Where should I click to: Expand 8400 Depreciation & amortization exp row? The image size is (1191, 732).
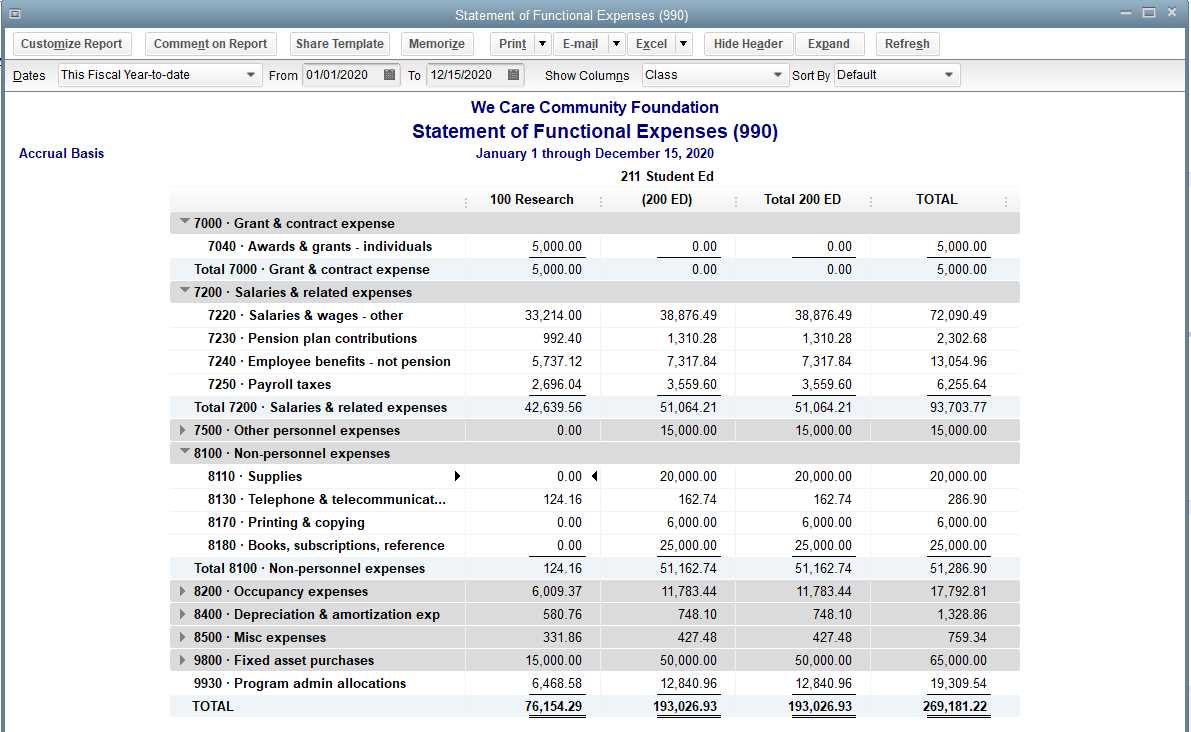tap(182, 614)
